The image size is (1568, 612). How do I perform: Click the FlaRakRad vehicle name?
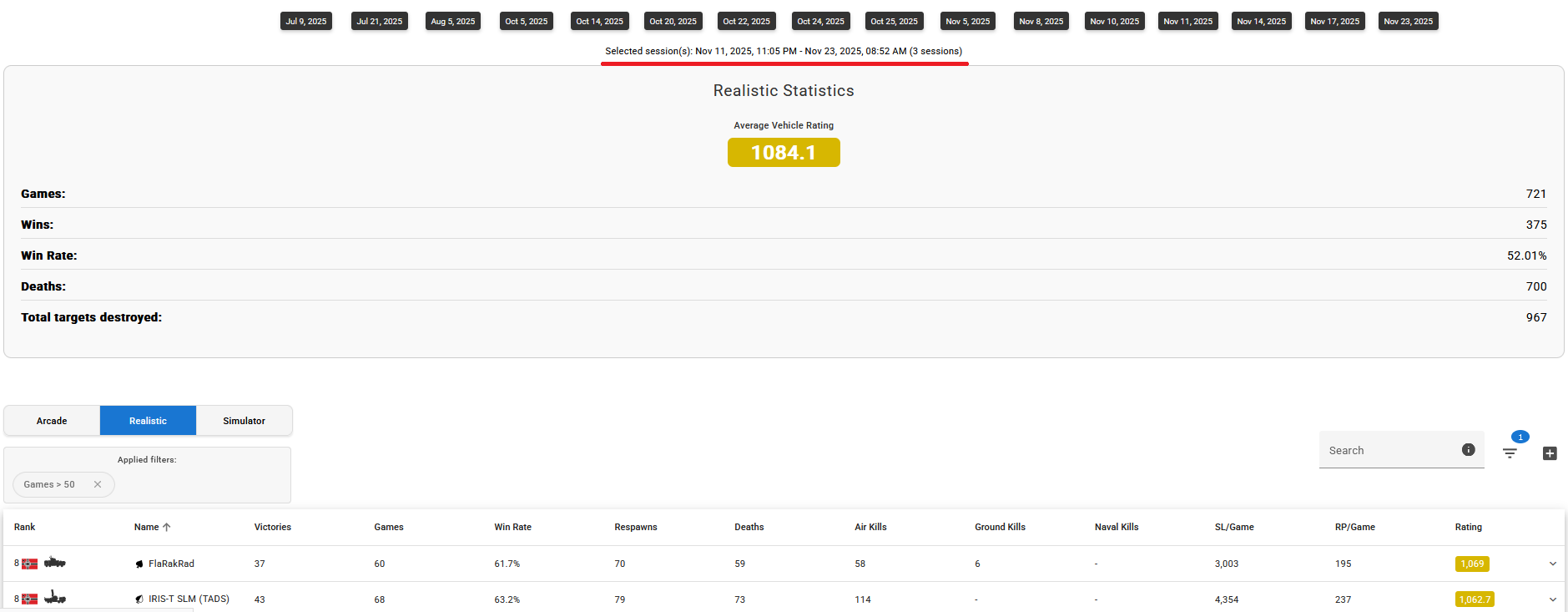click(171, 564)
